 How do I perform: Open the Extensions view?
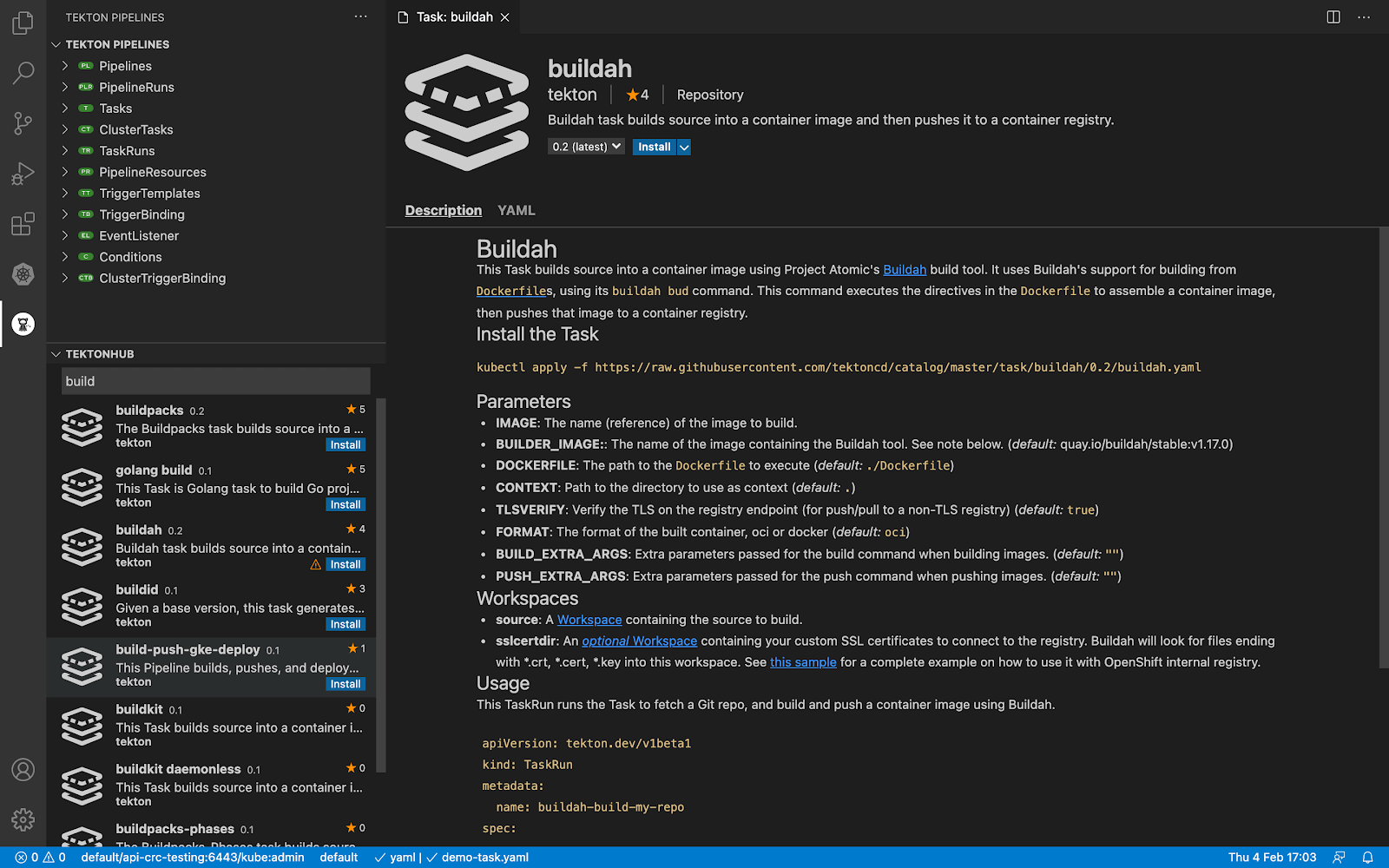click(23, 224)
